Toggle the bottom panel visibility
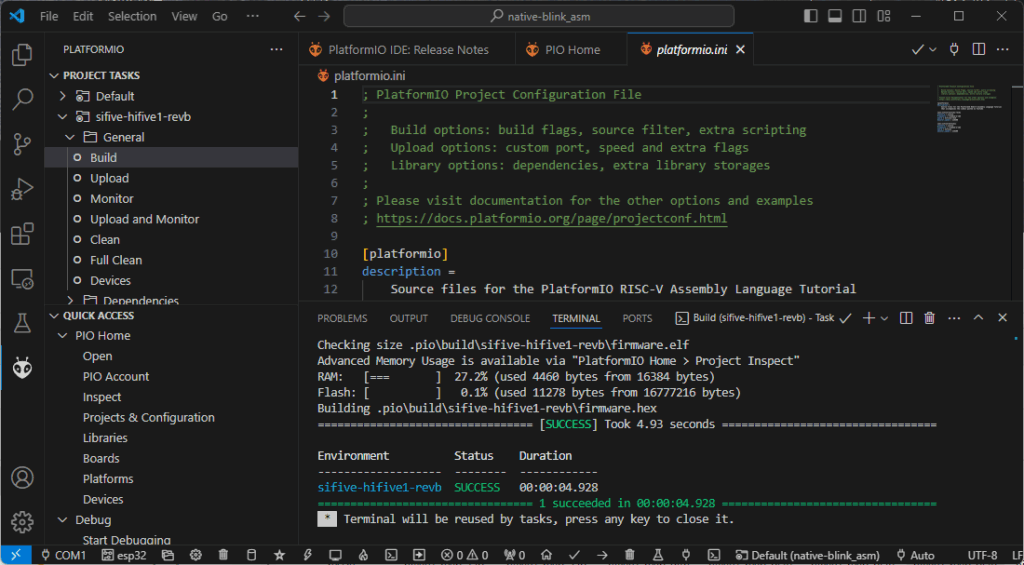The height and width of the screenshot is (565, 1024). pyautogui.click(x=835, y=16)
